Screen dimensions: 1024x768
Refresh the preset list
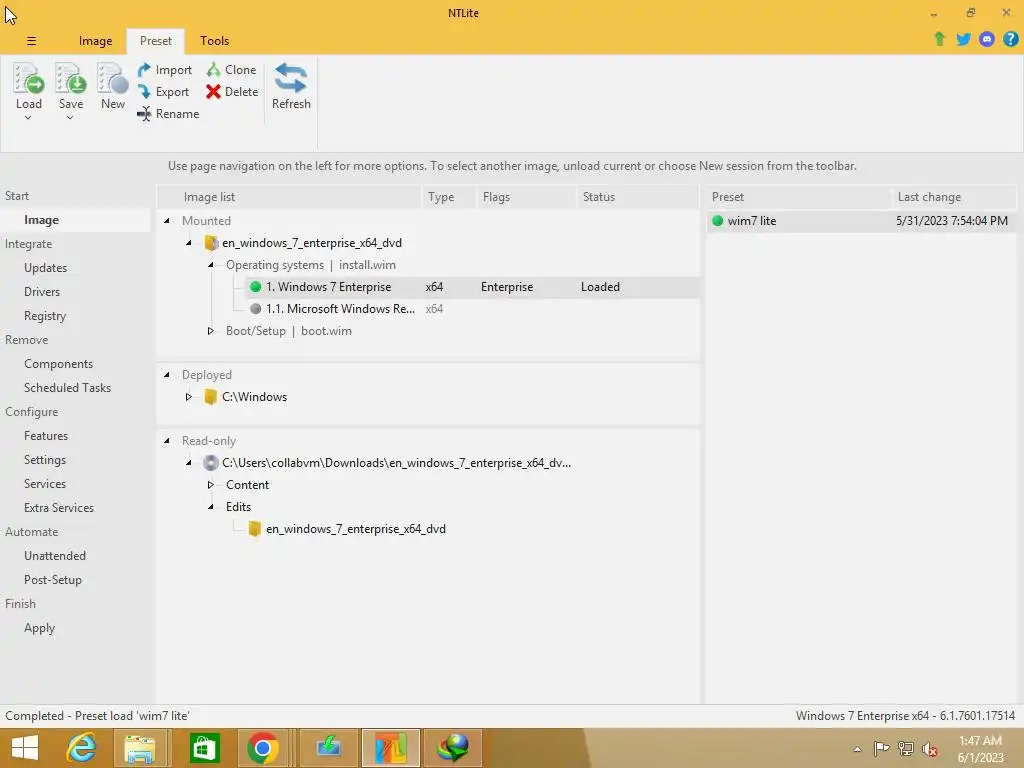[x=291, y=86]
